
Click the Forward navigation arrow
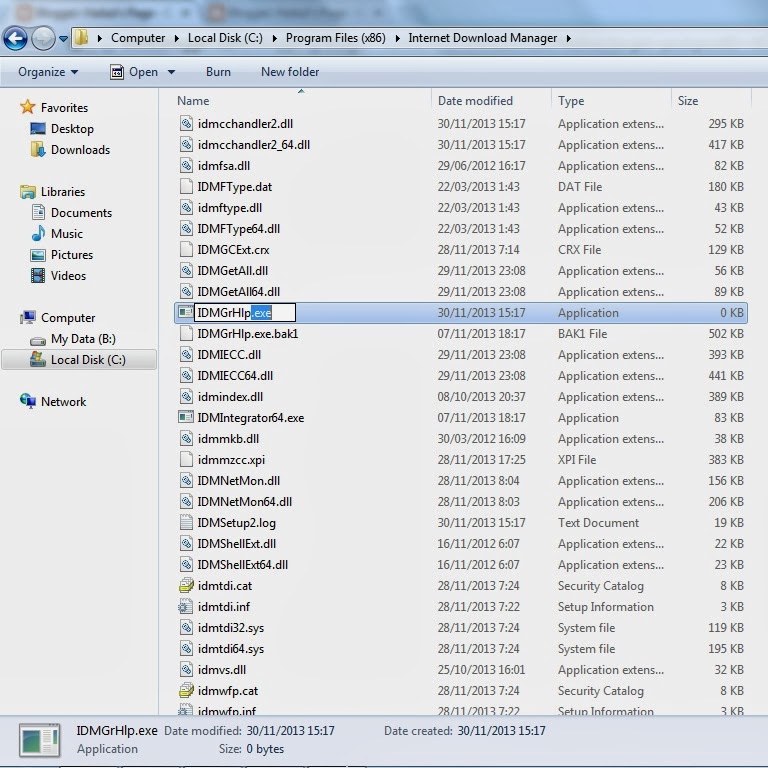tap(43, 38)
